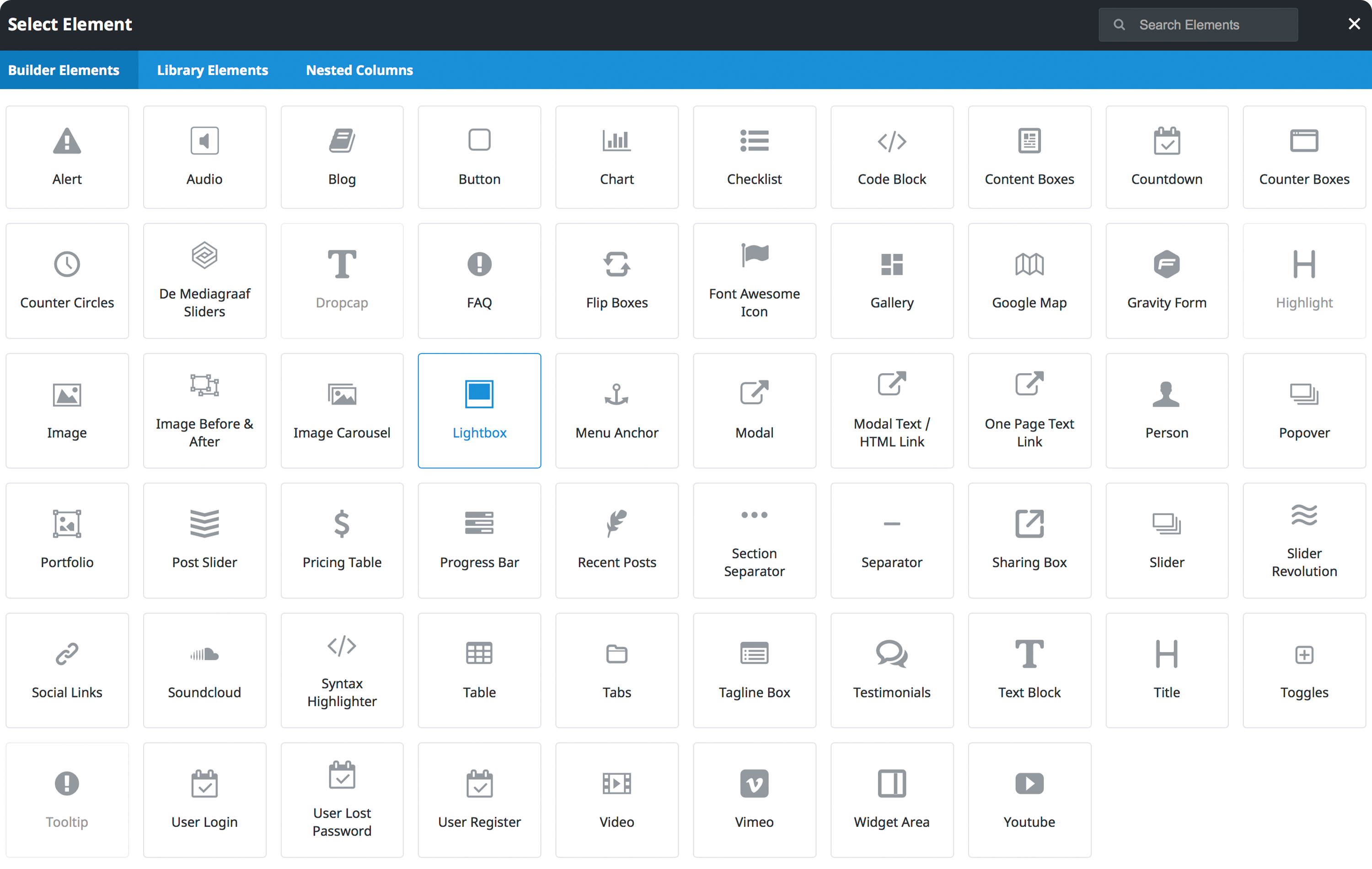Add the Soundcloud element
This screenshot has width=1372, height=869.
click(x=204, y=670)
